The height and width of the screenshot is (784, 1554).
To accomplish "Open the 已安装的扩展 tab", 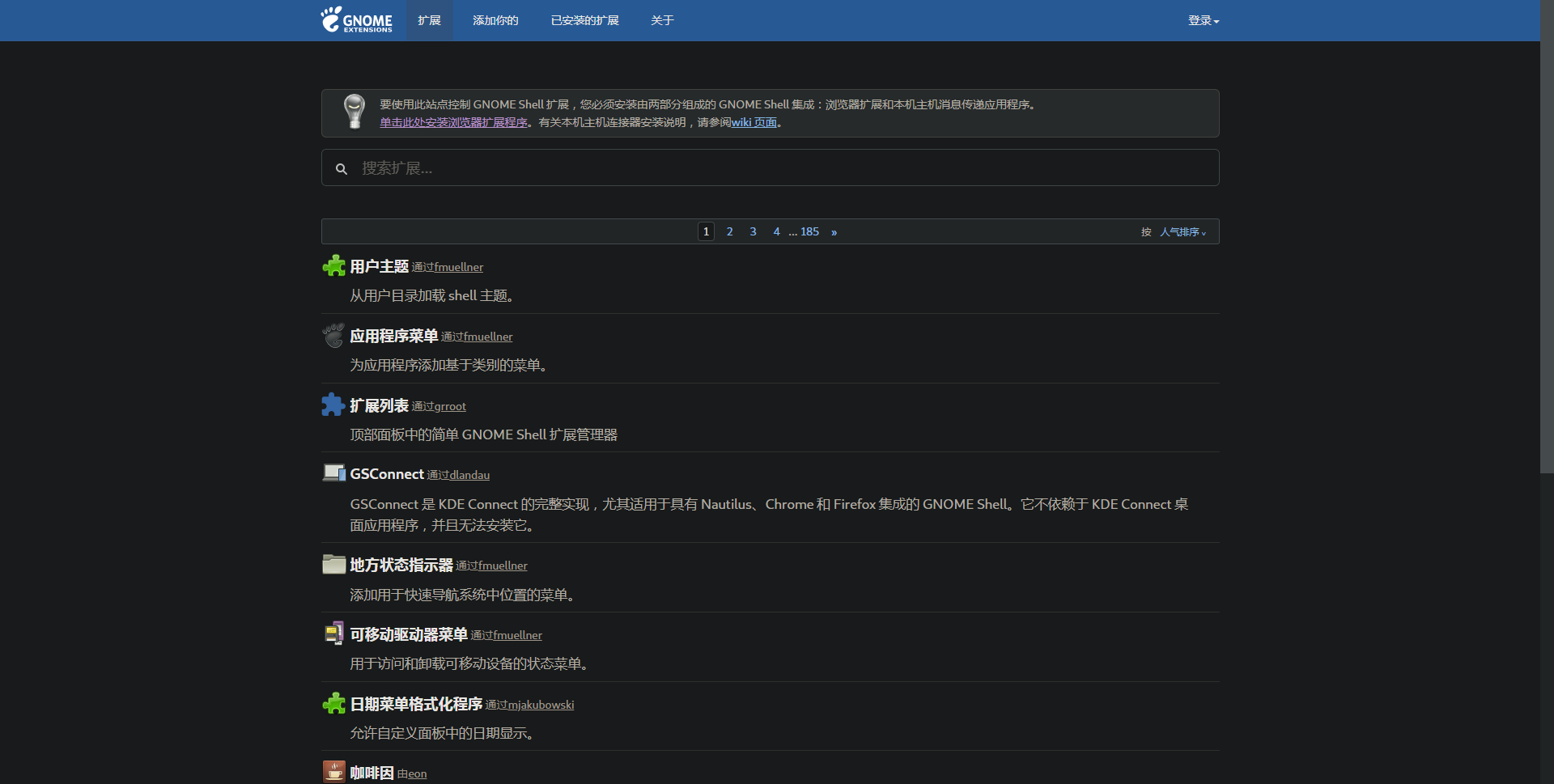I will 584,20.
